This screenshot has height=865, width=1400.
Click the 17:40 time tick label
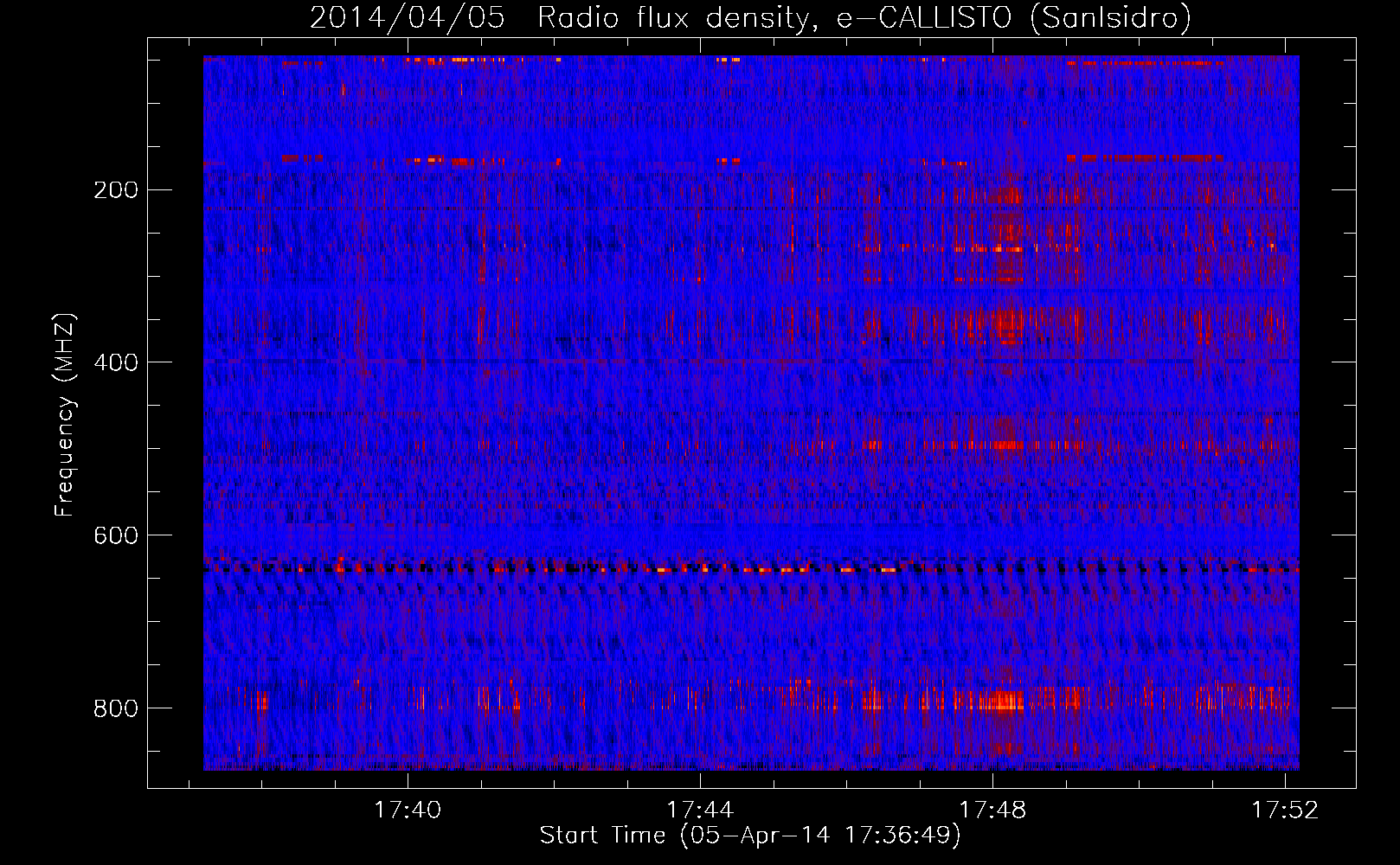tap(407, 810)
